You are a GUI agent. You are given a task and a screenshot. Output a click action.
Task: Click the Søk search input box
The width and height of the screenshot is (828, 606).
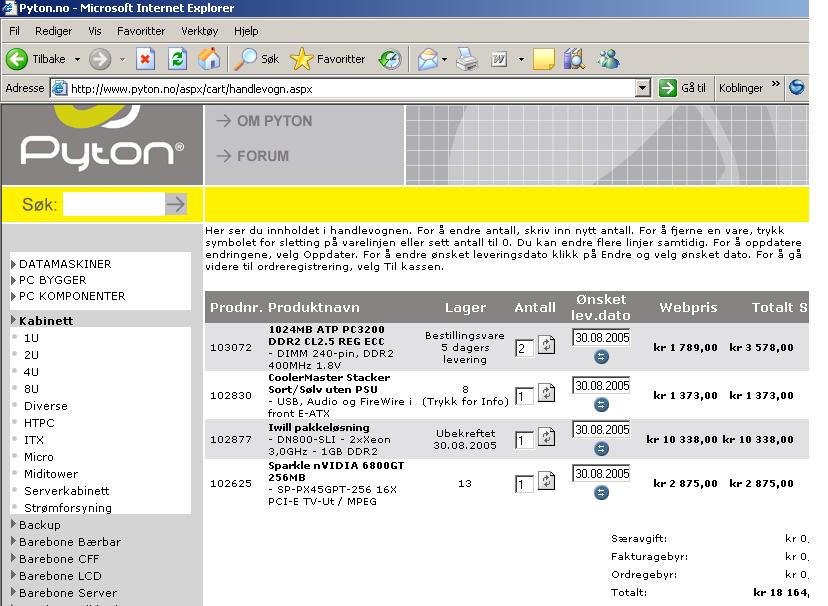pyautogui.click(x=114, y=204)
